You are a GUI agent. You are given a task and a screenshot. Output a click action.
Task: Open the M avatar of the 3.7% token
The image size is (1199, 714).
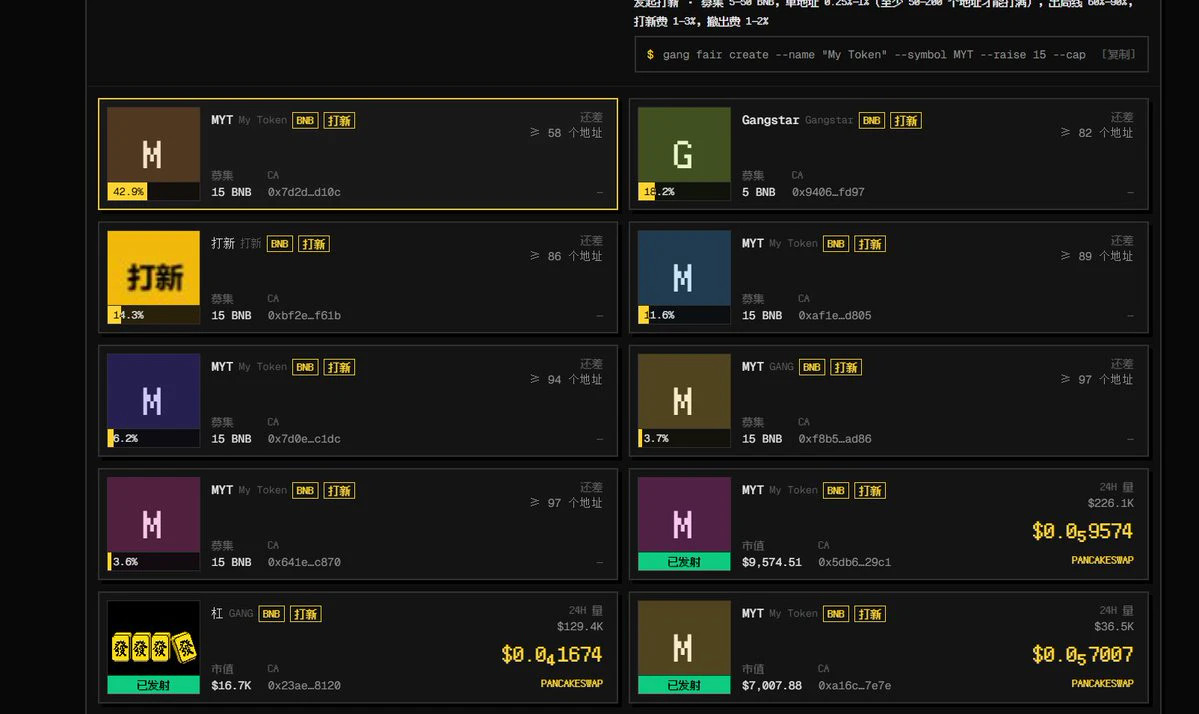(684, 391)
